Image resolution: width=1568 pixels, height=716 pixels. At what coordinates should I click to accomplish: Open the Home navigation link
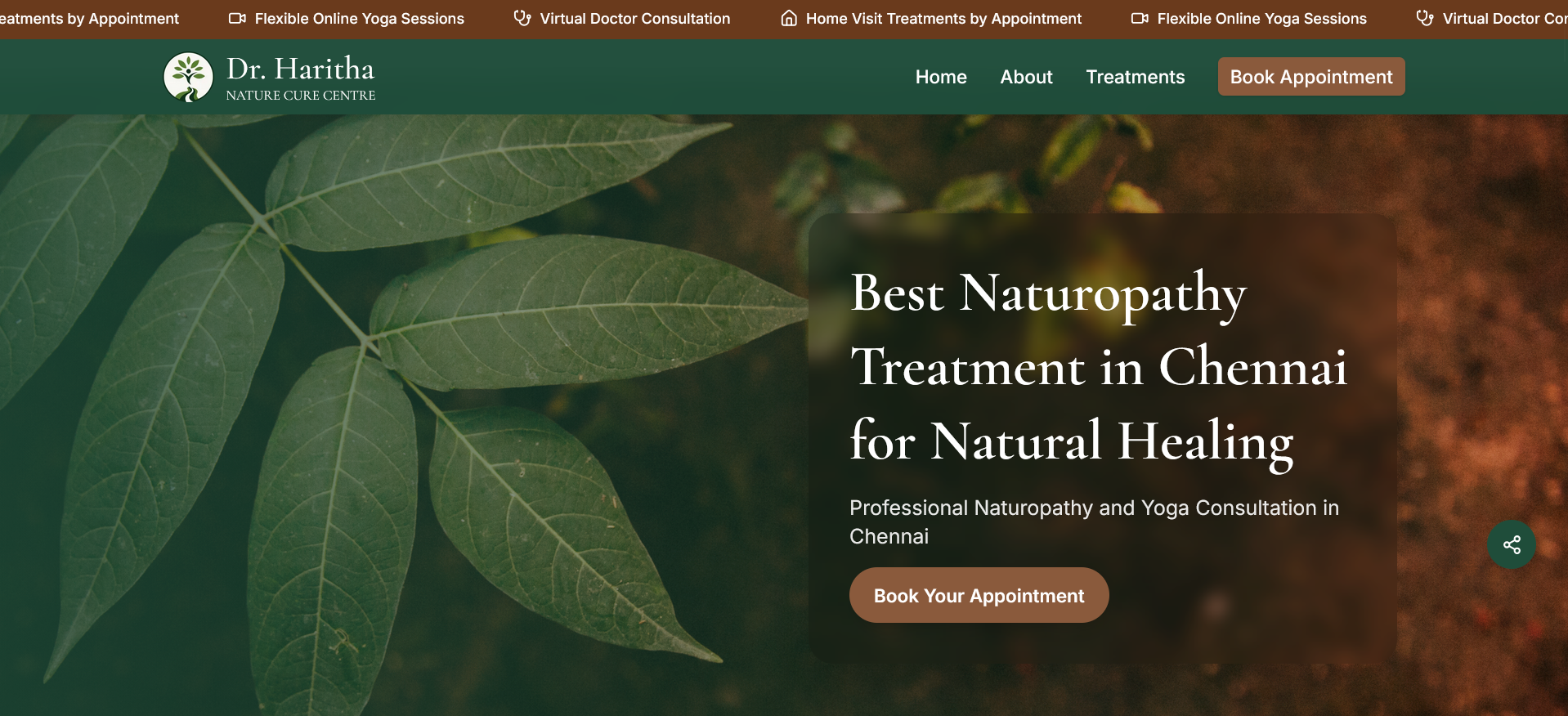click(x=941, y=77)
